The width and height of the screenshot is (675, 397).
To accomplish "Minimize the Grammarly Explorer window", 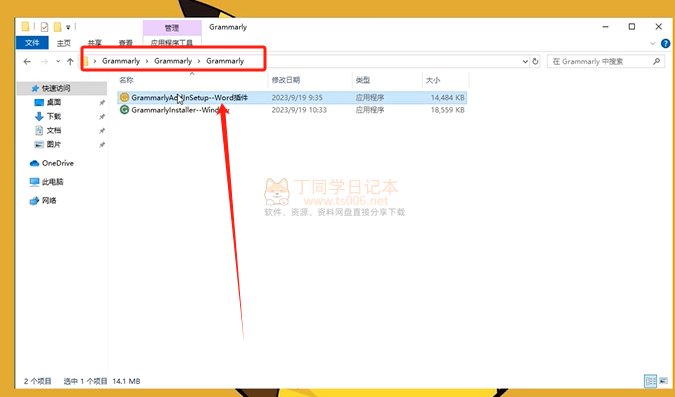I will coord(605,27).
